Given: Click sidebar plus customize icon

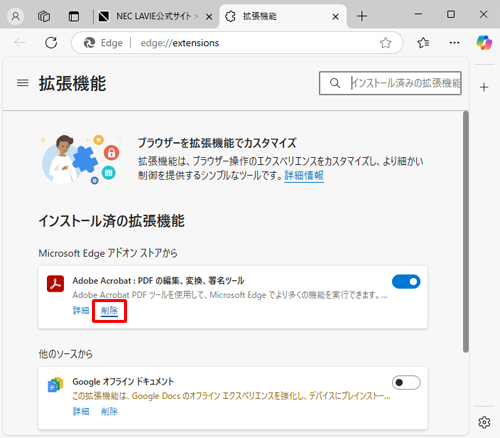Looking at the screenshot, I should pyautogui.click(x=484, y=87).
